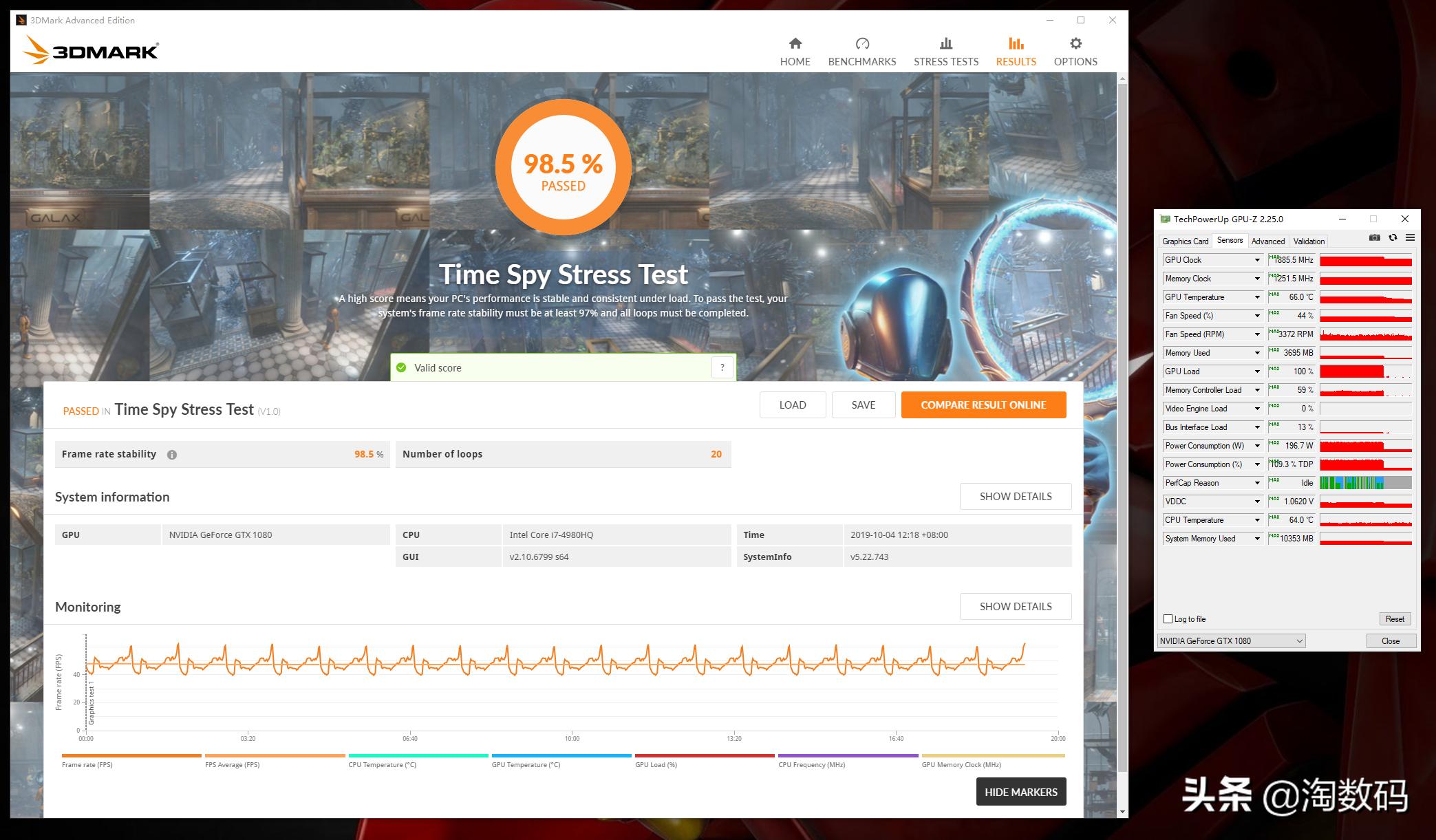The height and width of the screenshot is (840, 1436).
Task: Switch to the Graphics Card tab
Action: (x=1185, y=241)
